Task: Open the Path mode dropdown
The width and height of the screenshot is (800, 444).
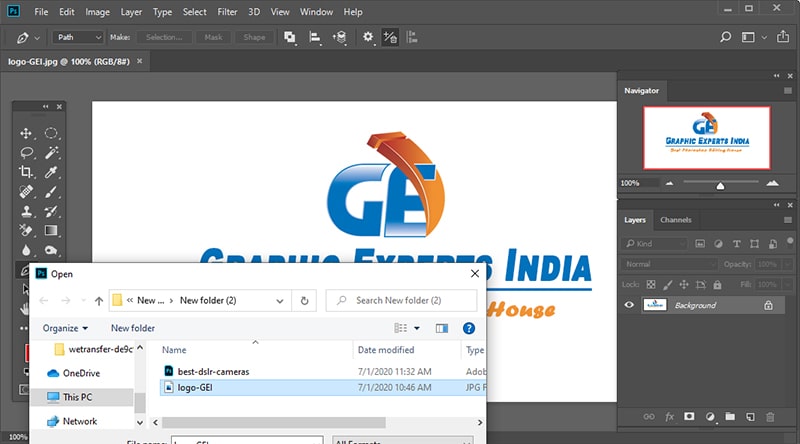Action: 78,37
